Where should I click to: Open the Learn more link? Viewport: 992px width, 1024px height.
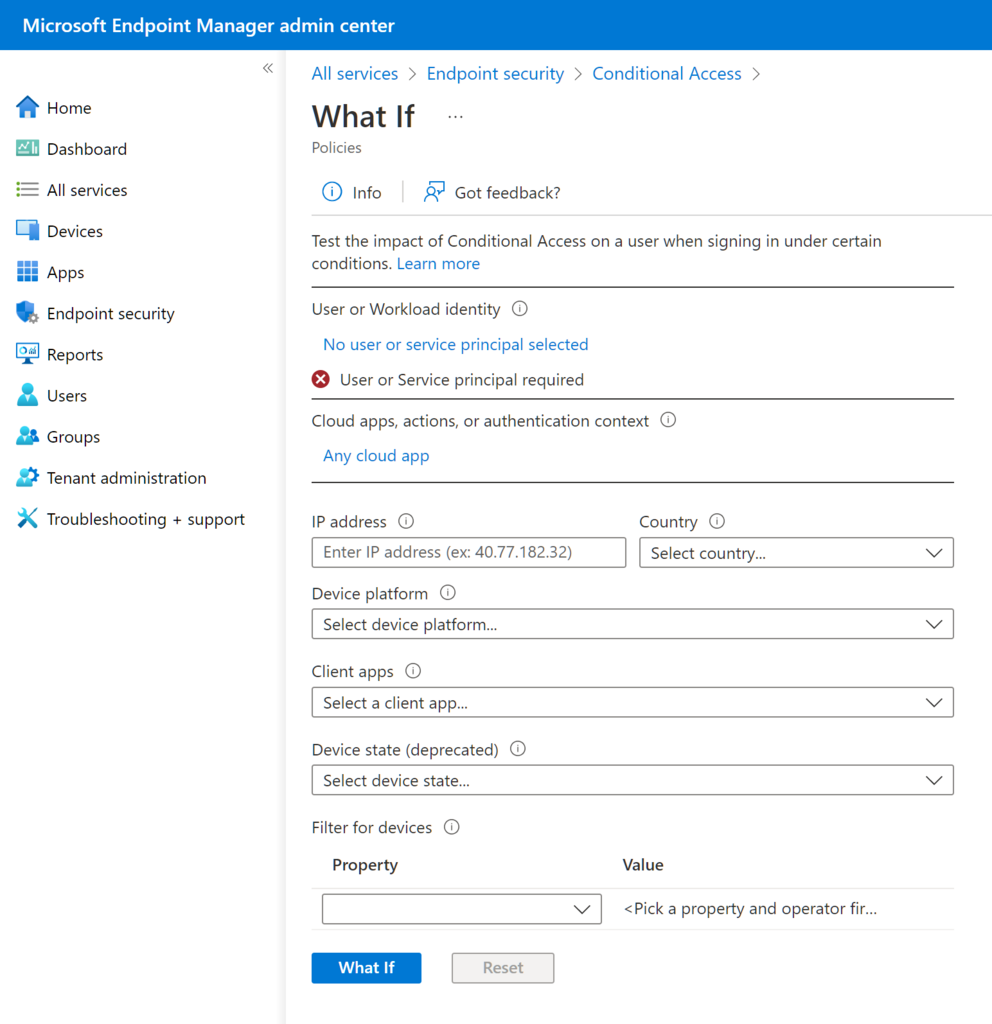point(438,263)
